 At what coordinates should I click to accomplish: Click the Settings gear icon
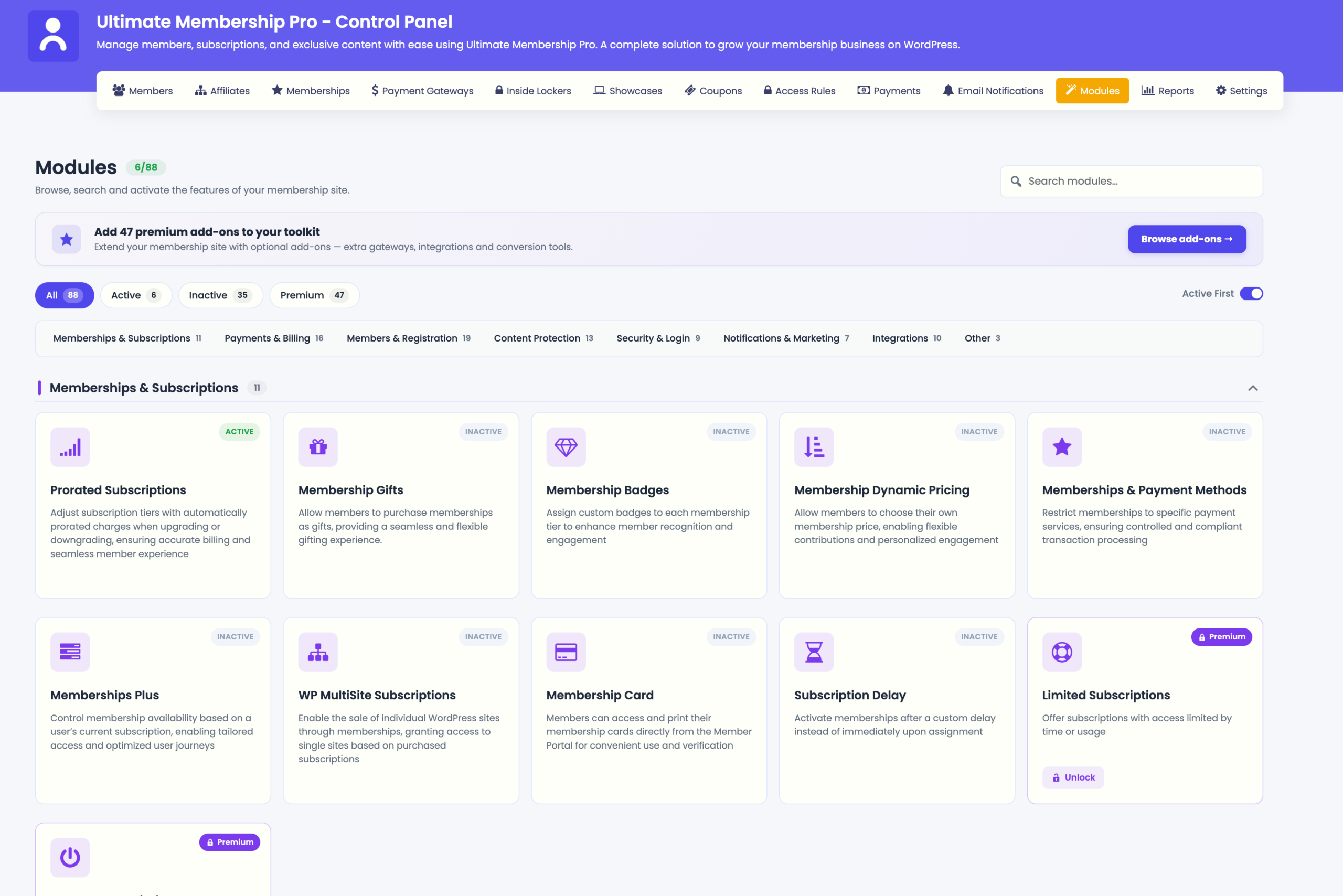[1221, 90]
